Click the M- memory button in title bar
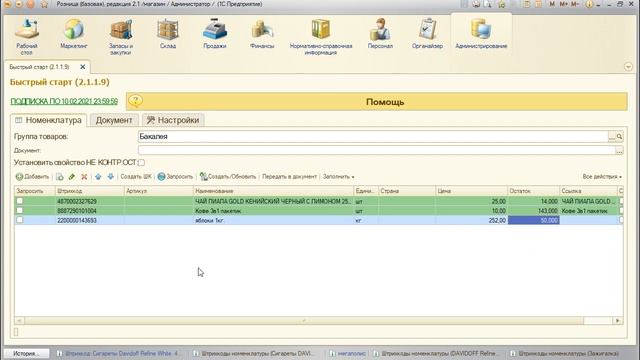The height and width of the screenshot is (360, 640). coord(575,4)
